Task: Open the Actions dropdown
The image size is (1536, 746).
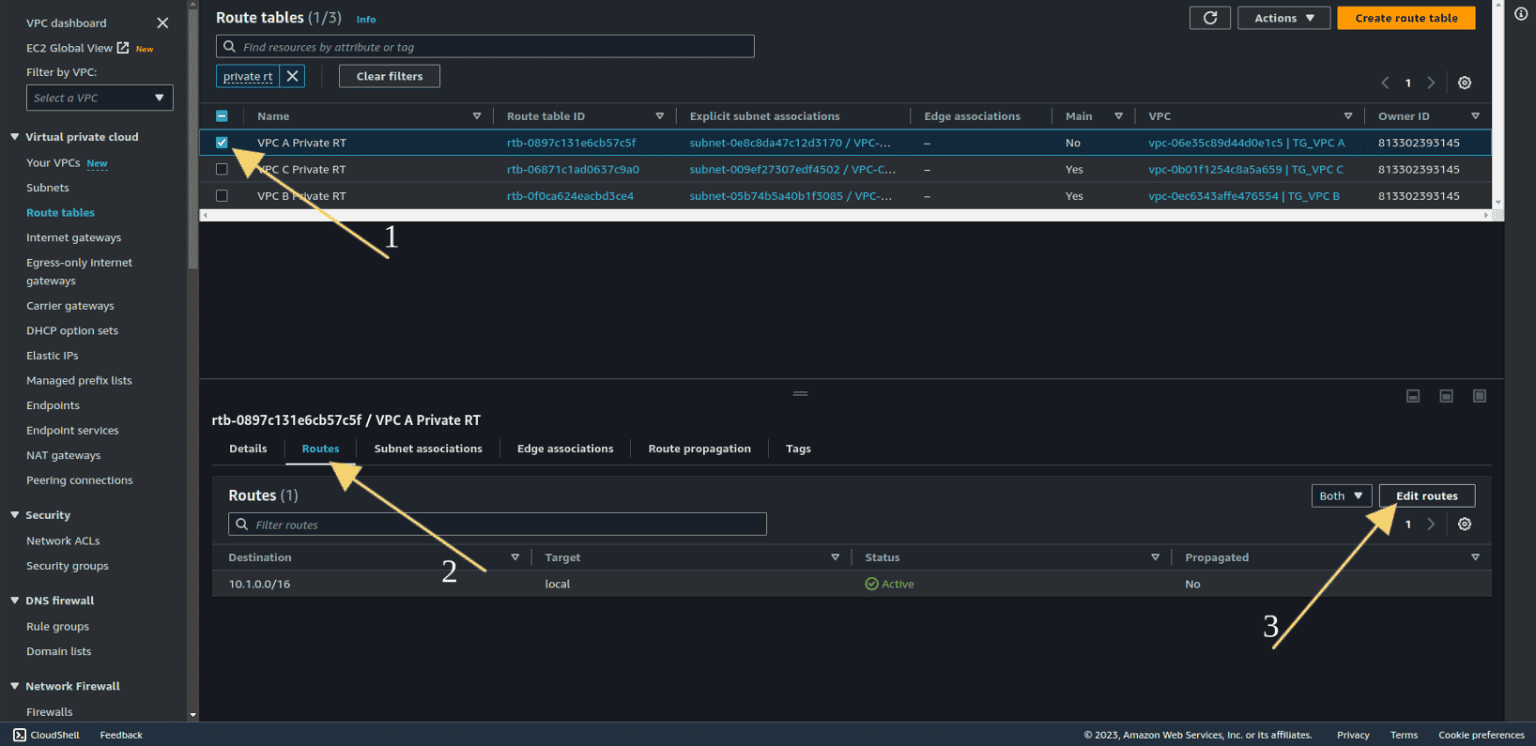Action: 1283,17
